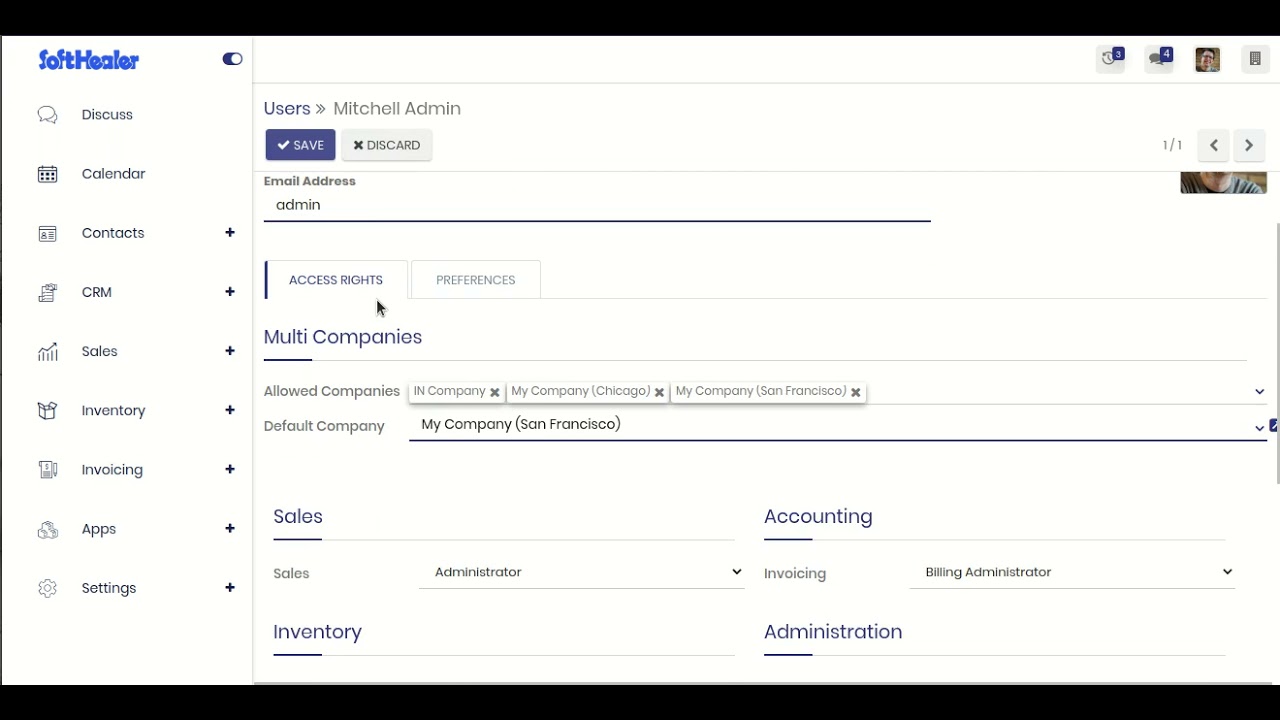Switch to the Preferences tab
This screenshot has height=720, width=1280.
pos(476,280)
